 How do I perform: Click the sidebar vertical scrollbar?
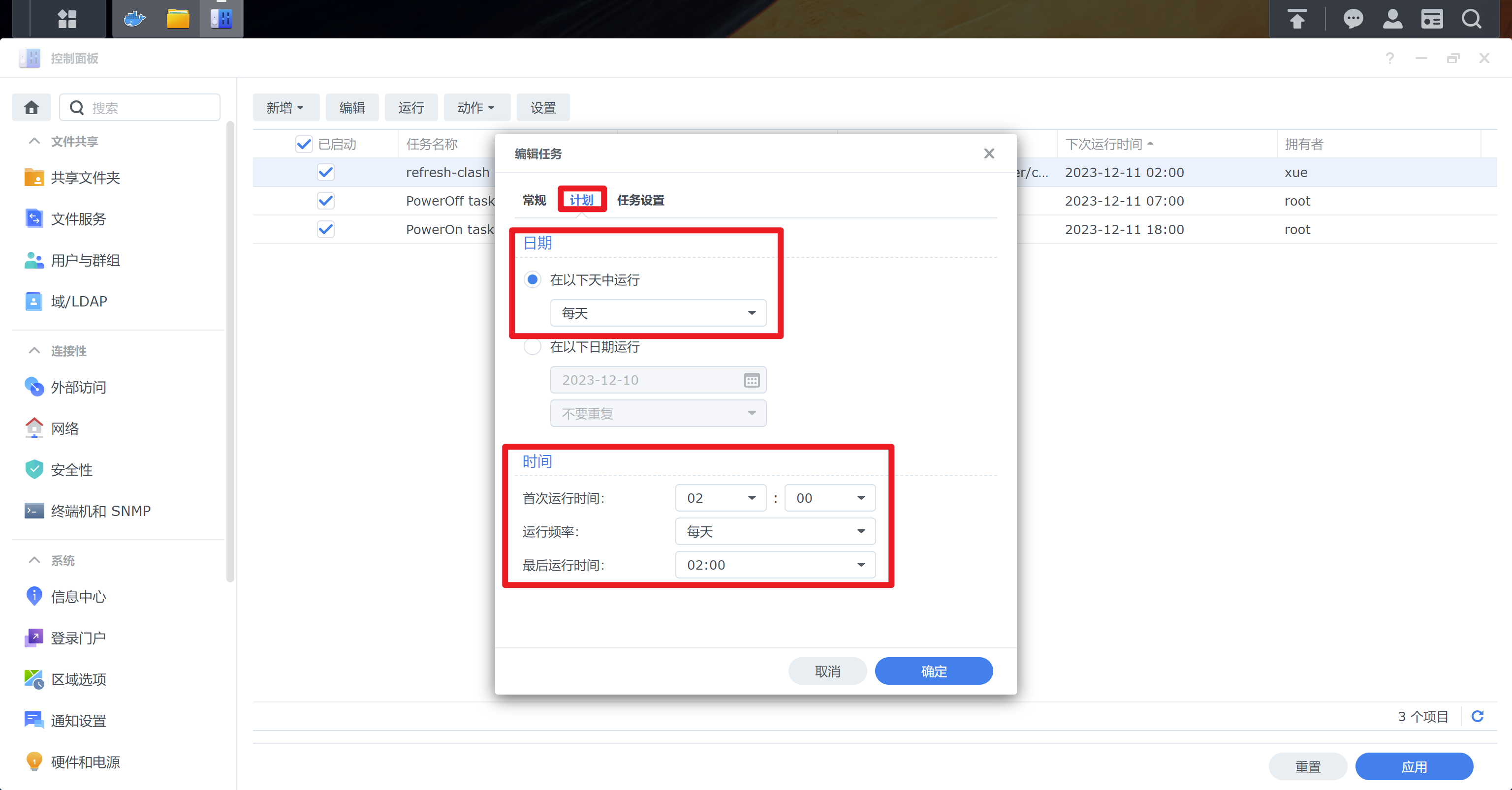(230, 352)
